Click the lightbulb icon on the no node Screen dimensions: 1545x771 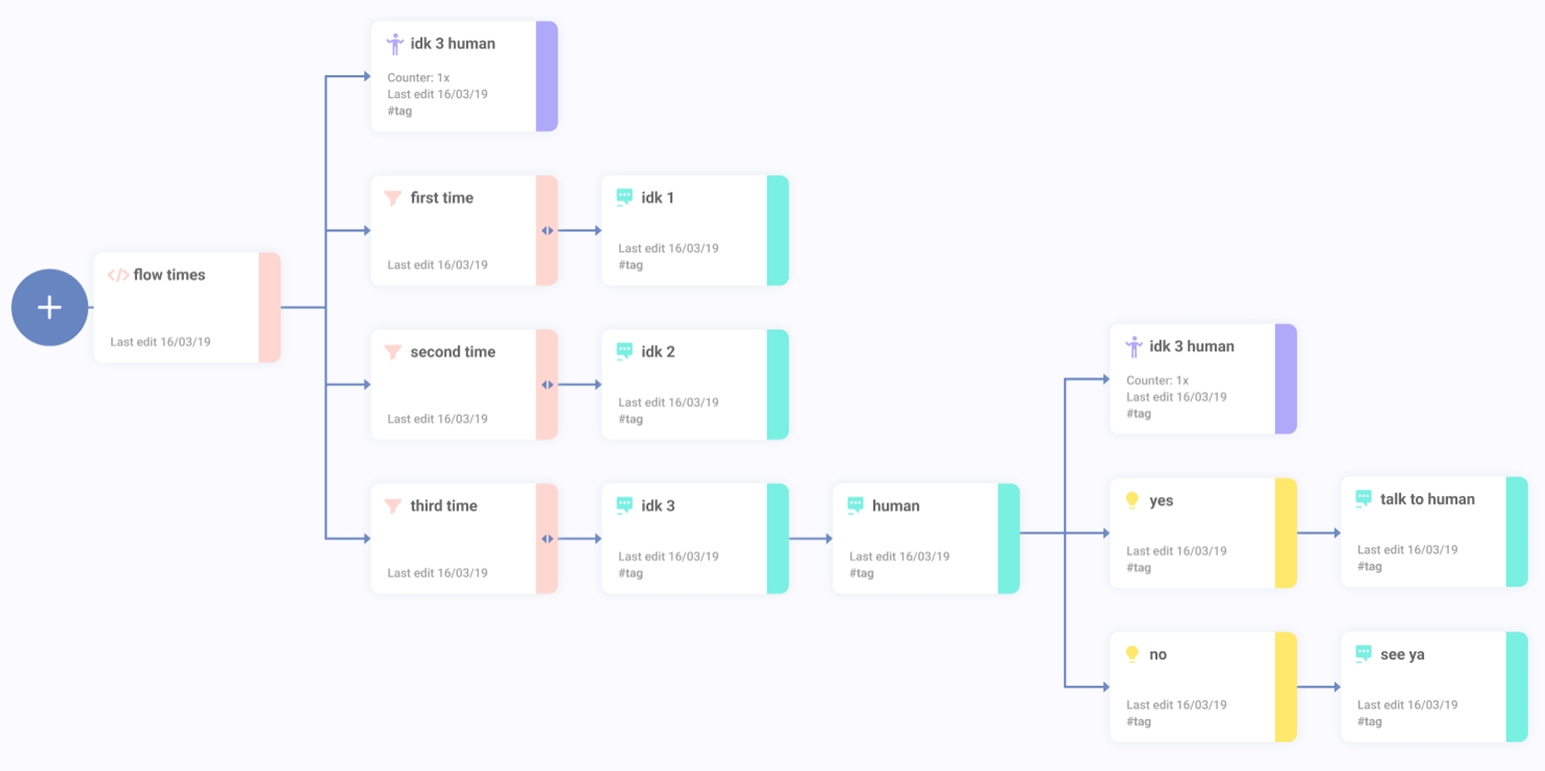[x=1132, y=654]
